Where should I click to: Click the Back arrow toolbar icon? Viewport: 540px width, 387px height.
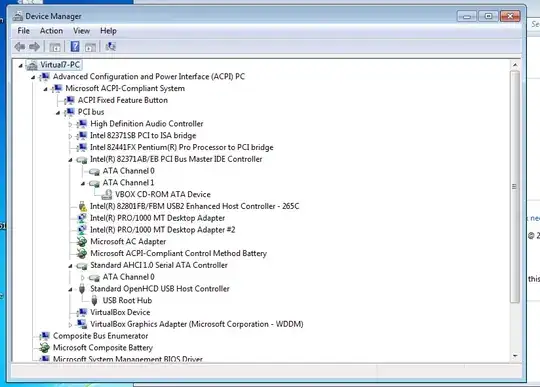(x=20, y=46)
